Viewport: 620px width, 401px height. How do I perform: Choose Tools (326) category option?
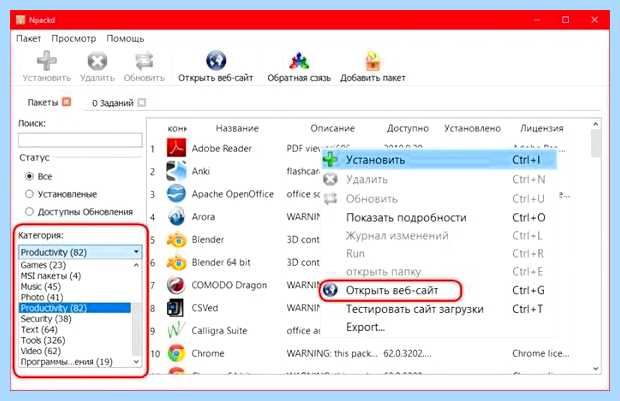[x=43, y=340]
